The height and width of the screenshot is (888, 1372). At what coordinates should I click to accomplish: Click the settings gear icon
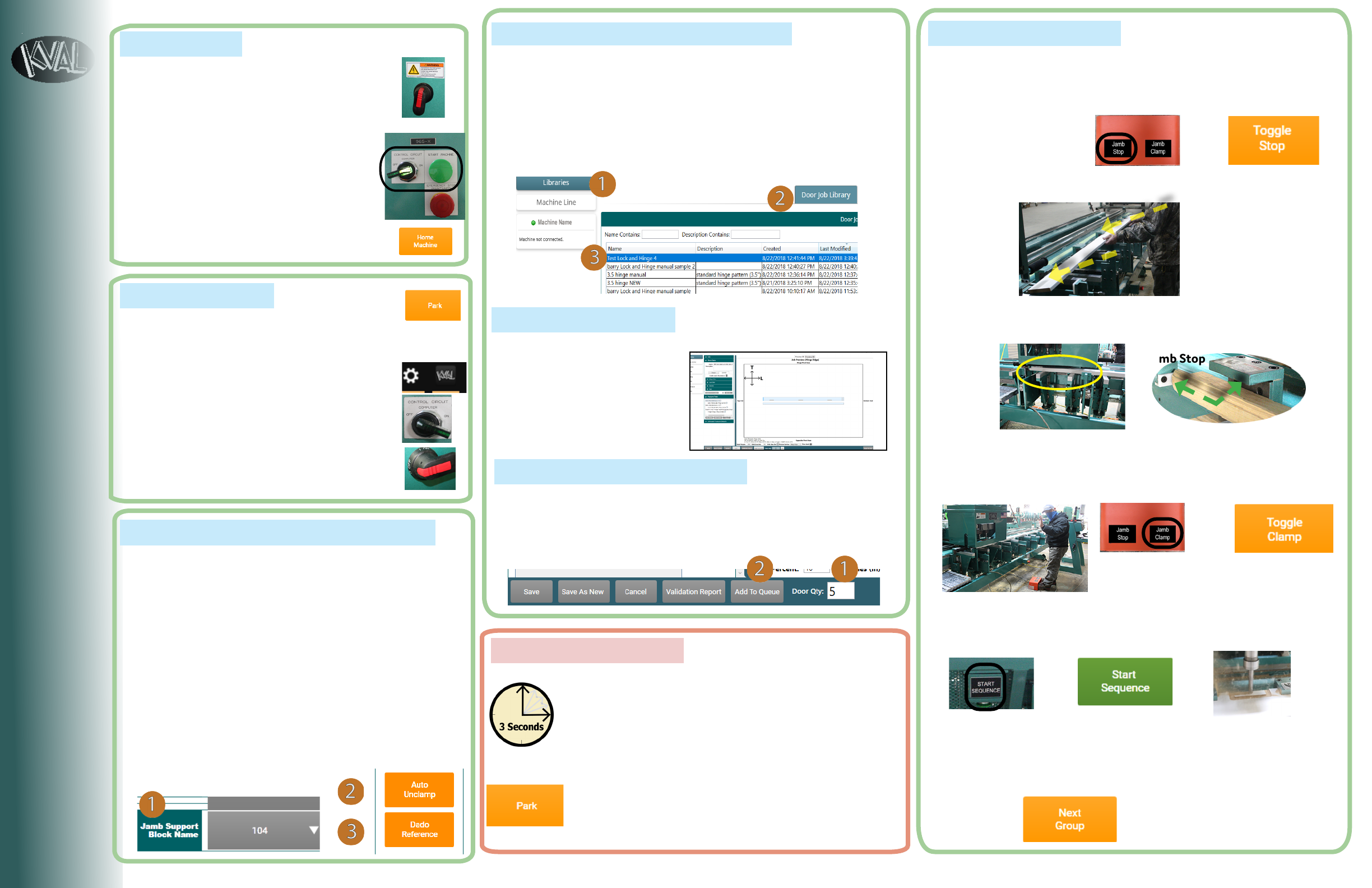410,376
